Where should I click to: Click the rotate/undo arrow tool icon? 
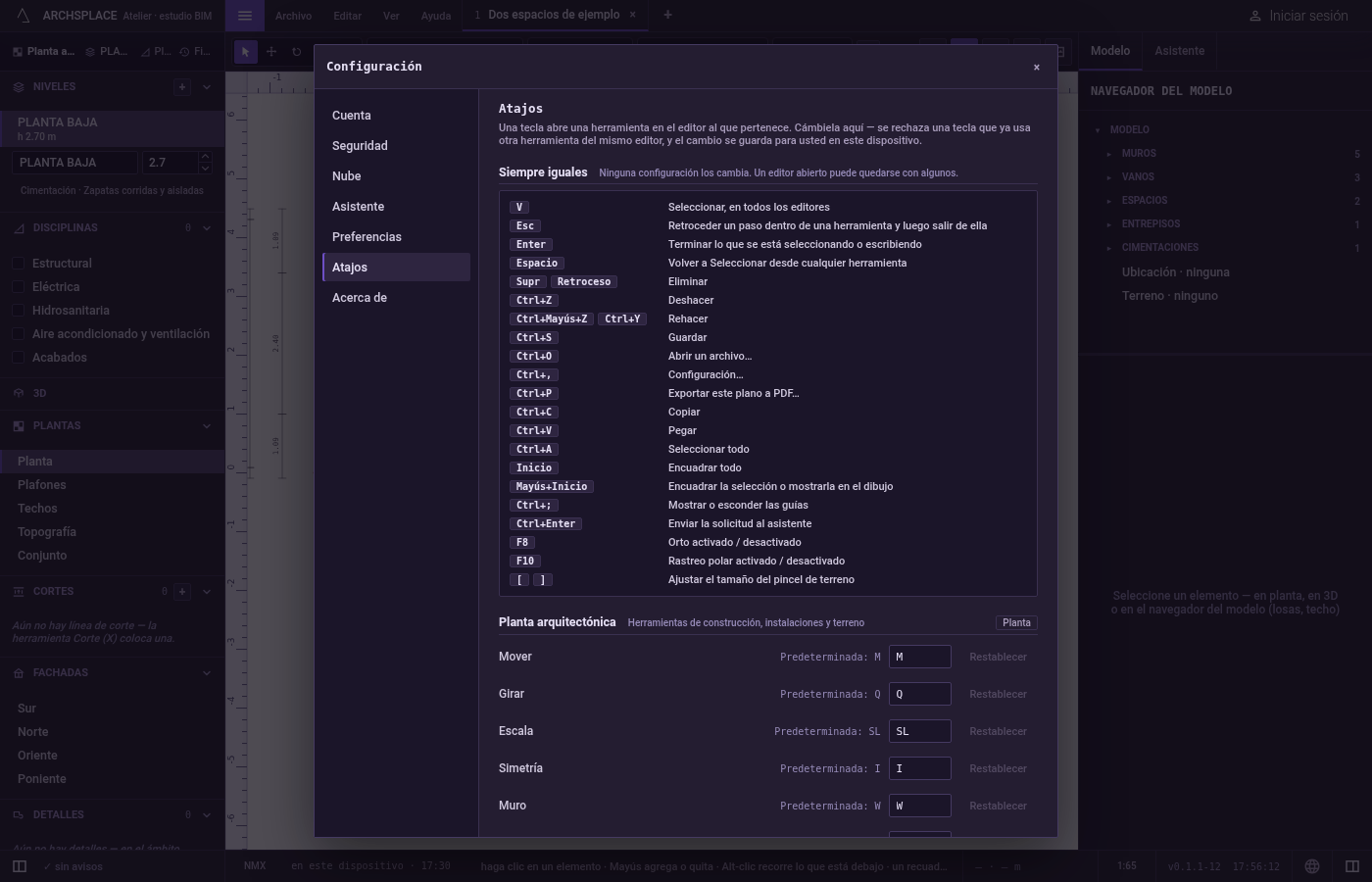(296, 52)
